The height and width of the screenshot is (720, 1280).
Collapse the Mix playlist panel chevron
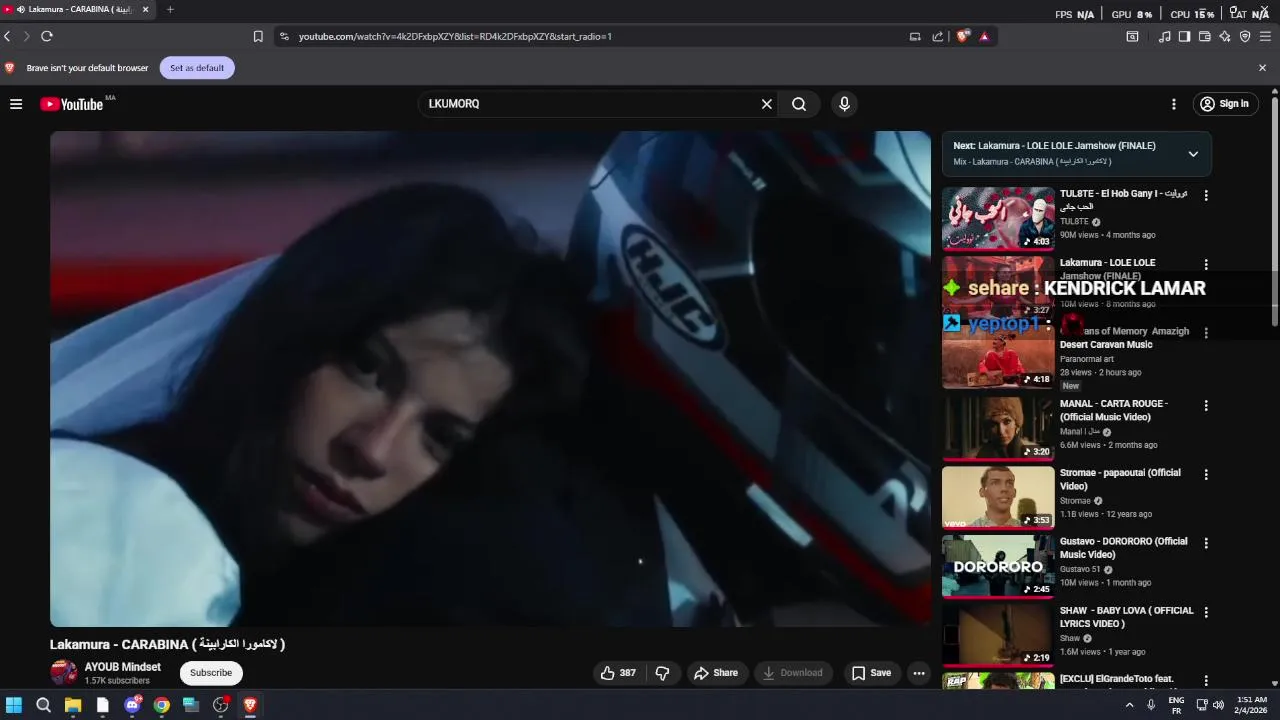[1193, 154]
